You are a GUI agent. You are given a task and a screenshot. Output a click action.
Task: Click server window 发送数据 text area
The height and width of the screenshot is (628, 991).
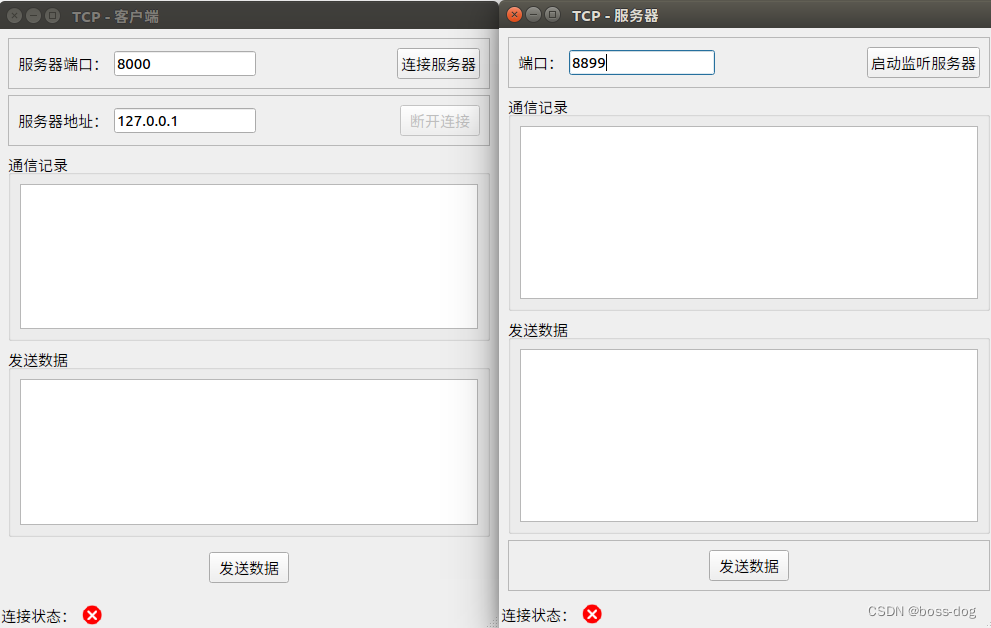pos(748,435)
